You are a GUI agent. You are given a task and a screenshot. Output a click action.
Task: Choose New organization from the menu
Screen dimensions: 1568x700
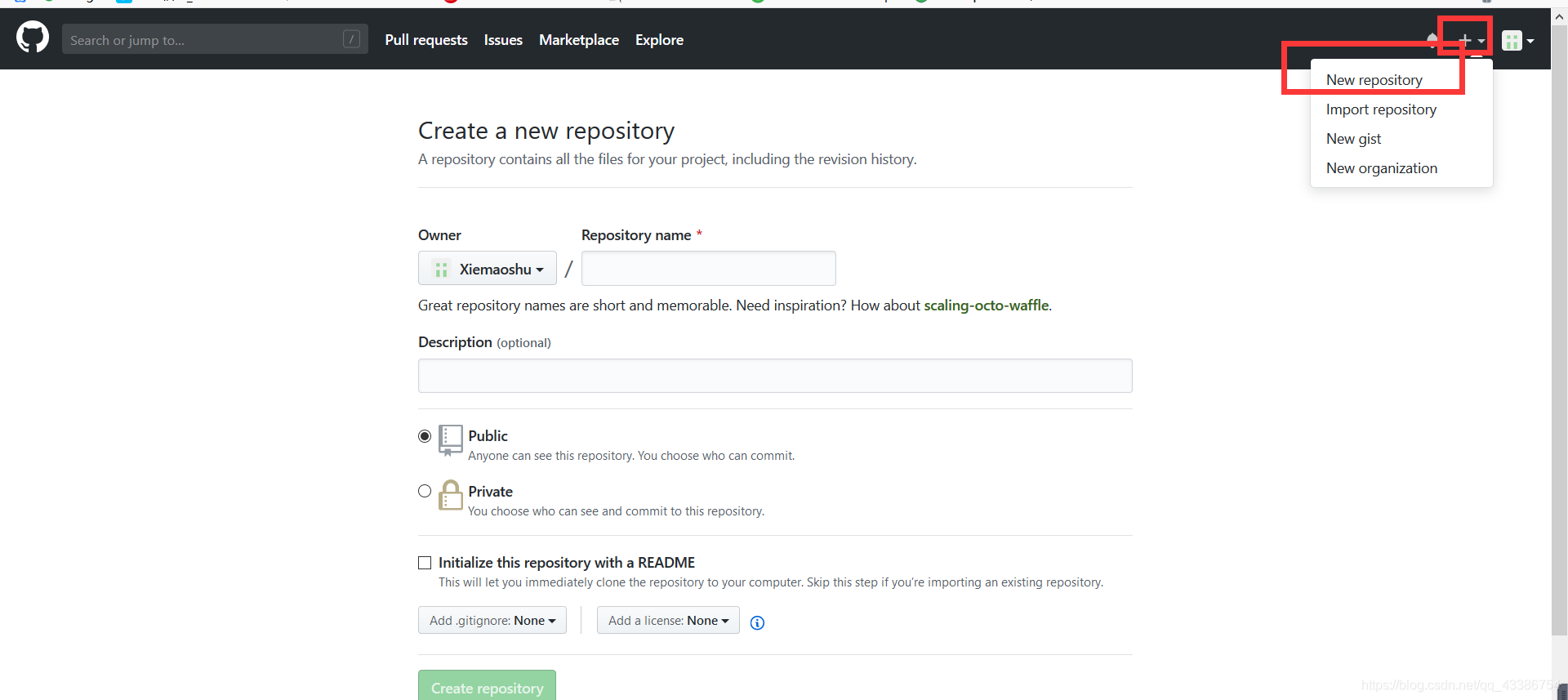(1382, 168)
